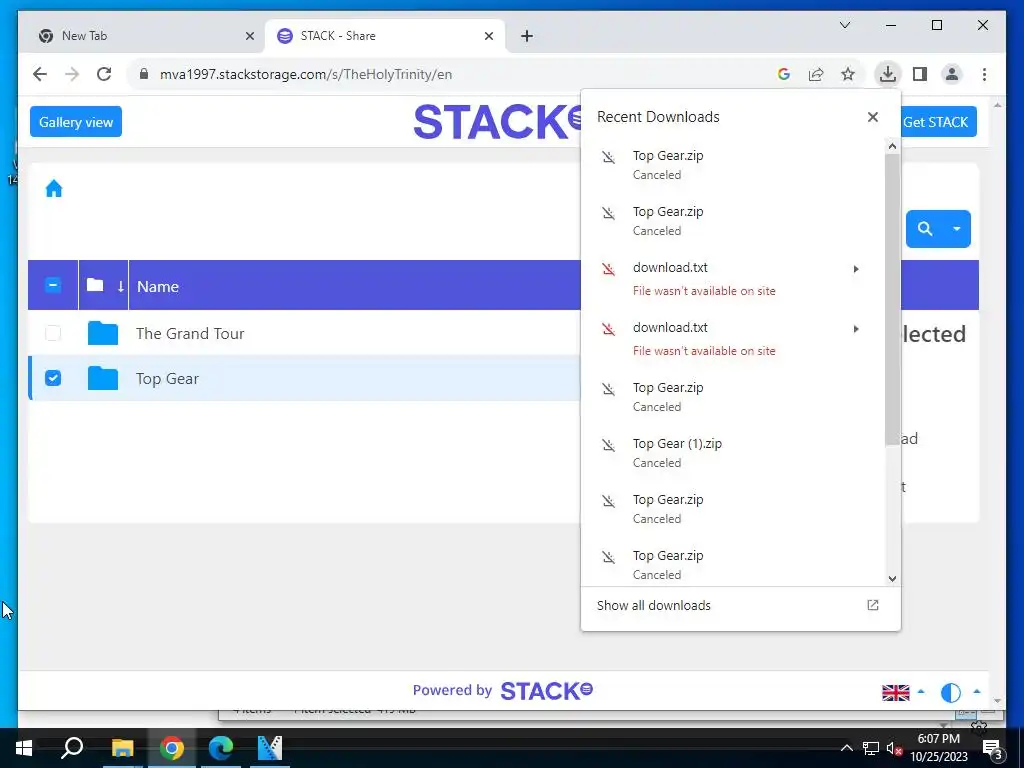The height and width of the screenshot is (768, 1024).
Task: Click the tab search chevron
Action: tap(844, 25)
